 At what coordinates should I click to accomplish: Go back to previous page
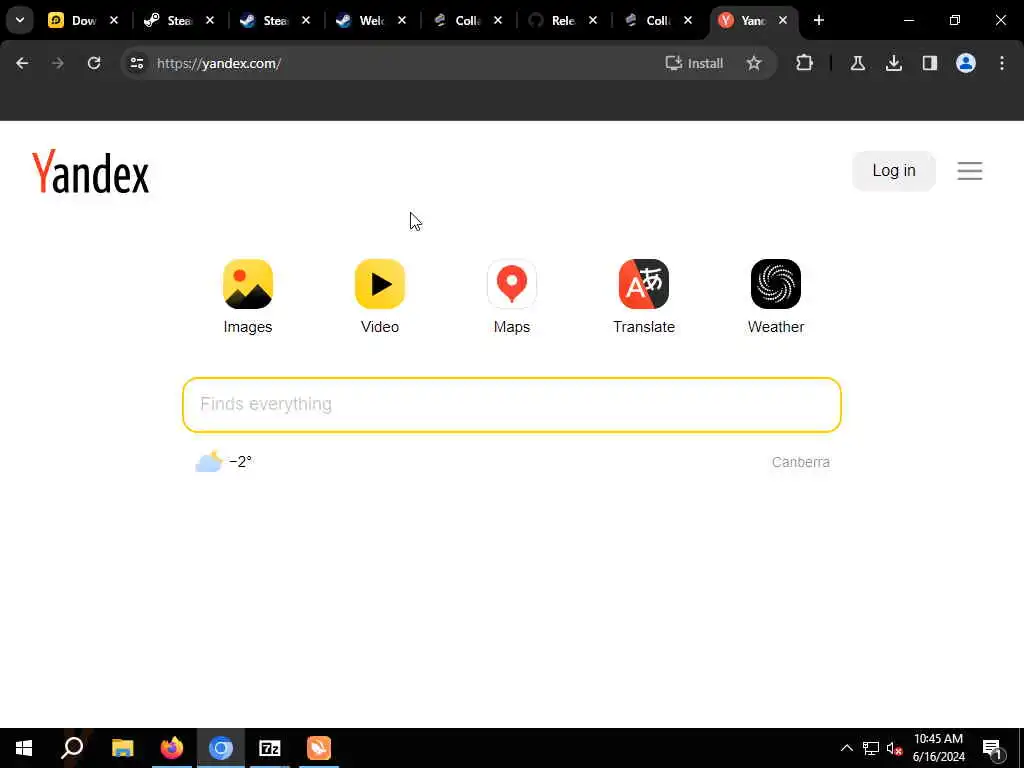22,63
